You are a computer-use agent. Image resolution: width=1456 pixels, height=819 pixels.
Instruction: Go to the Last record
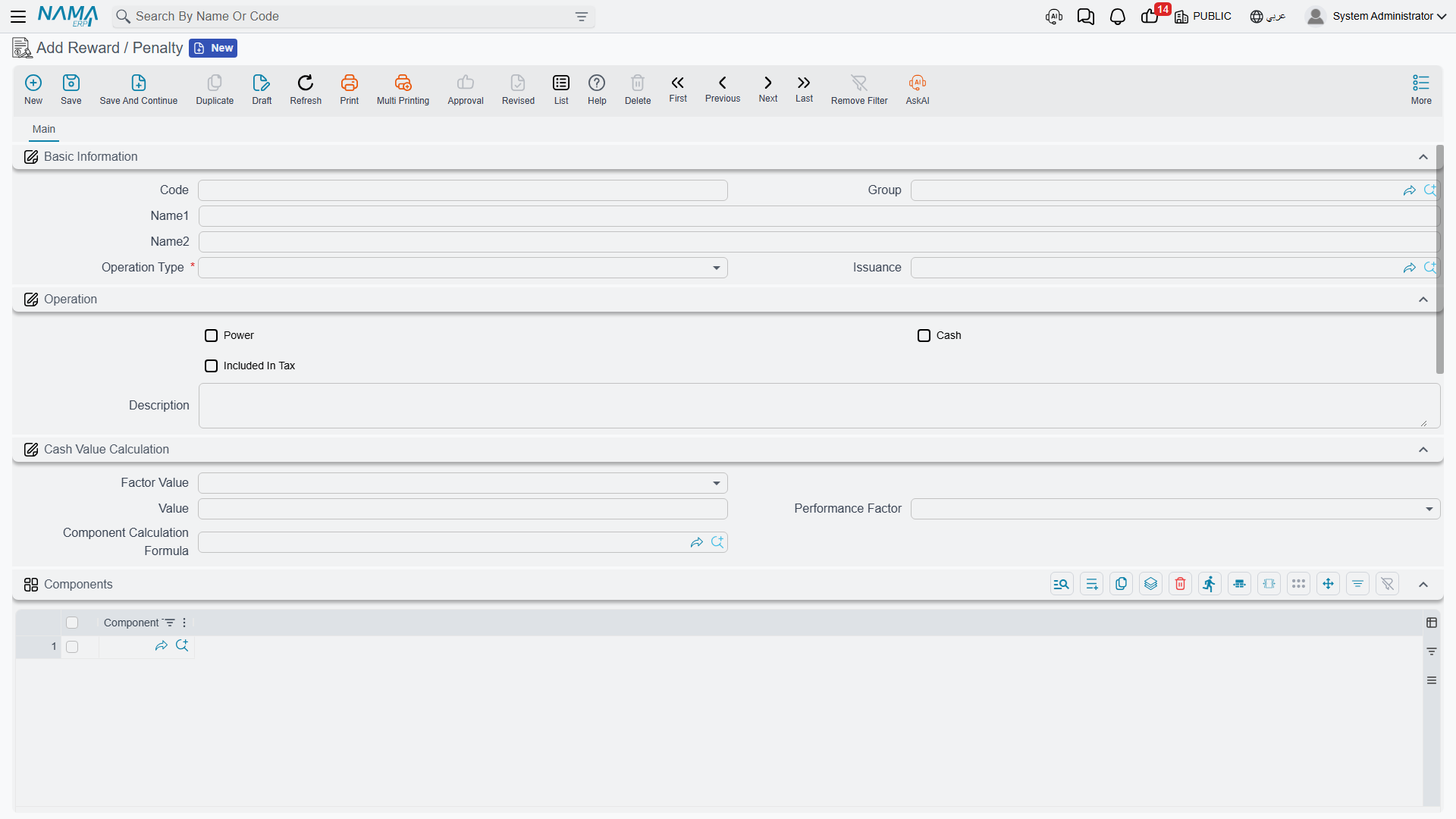[x=804, y=89]
